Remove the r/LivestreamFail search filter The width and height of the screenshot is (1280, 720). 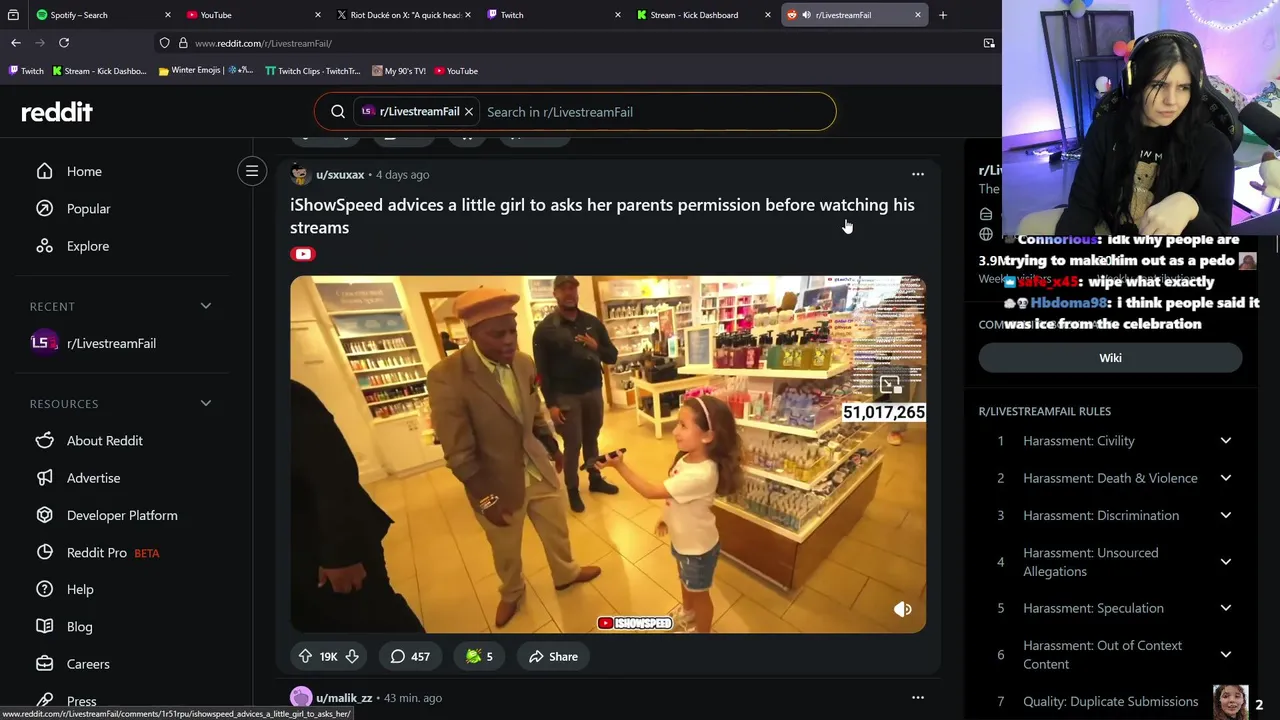point(468,112)
